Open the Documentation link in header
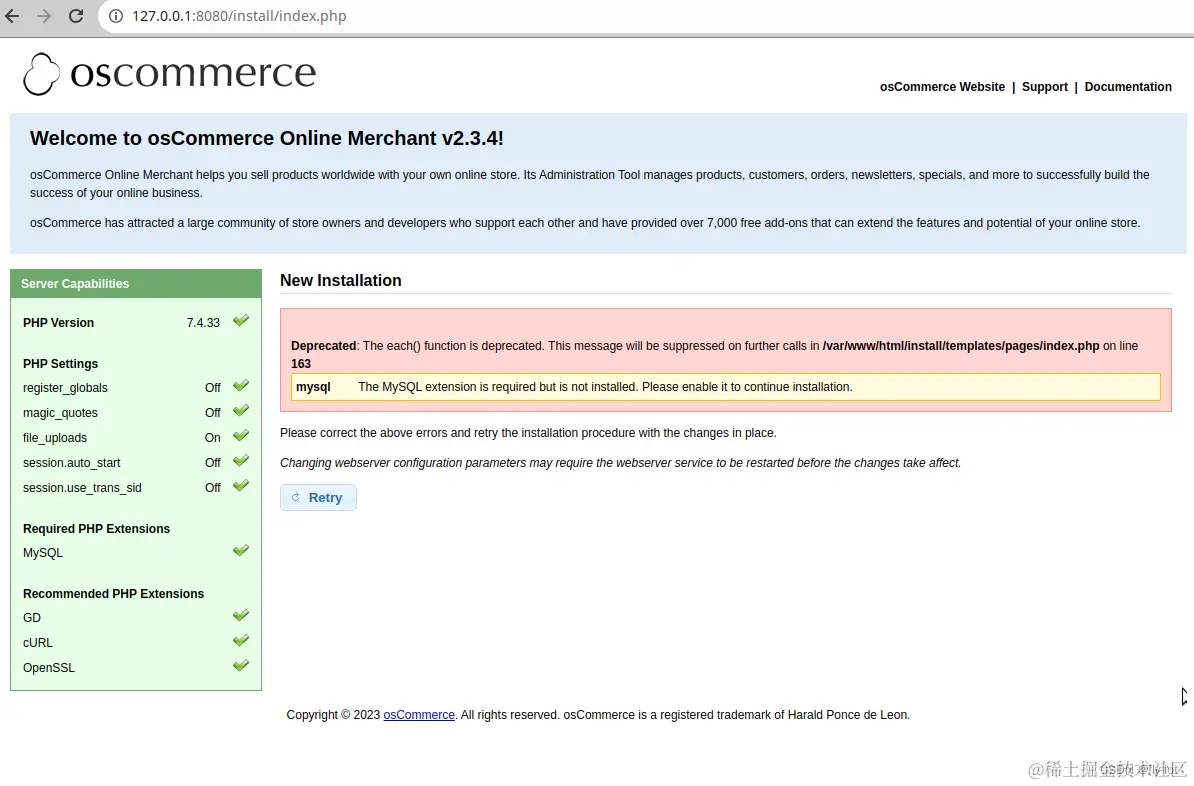This screenshot has width=1194, height=786. click(x=1128, y=87)
